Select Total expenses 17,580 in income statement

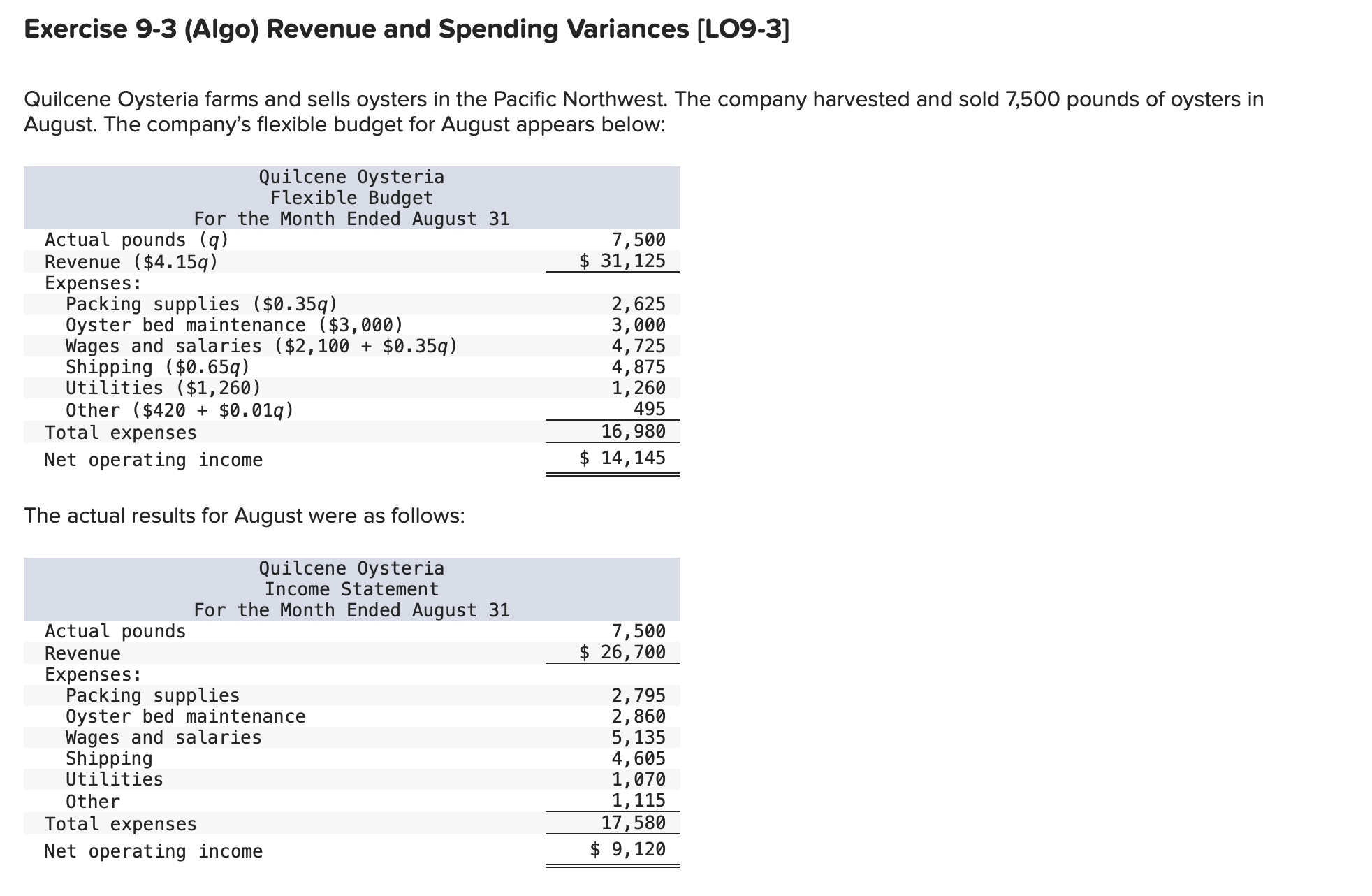(632, 823)
